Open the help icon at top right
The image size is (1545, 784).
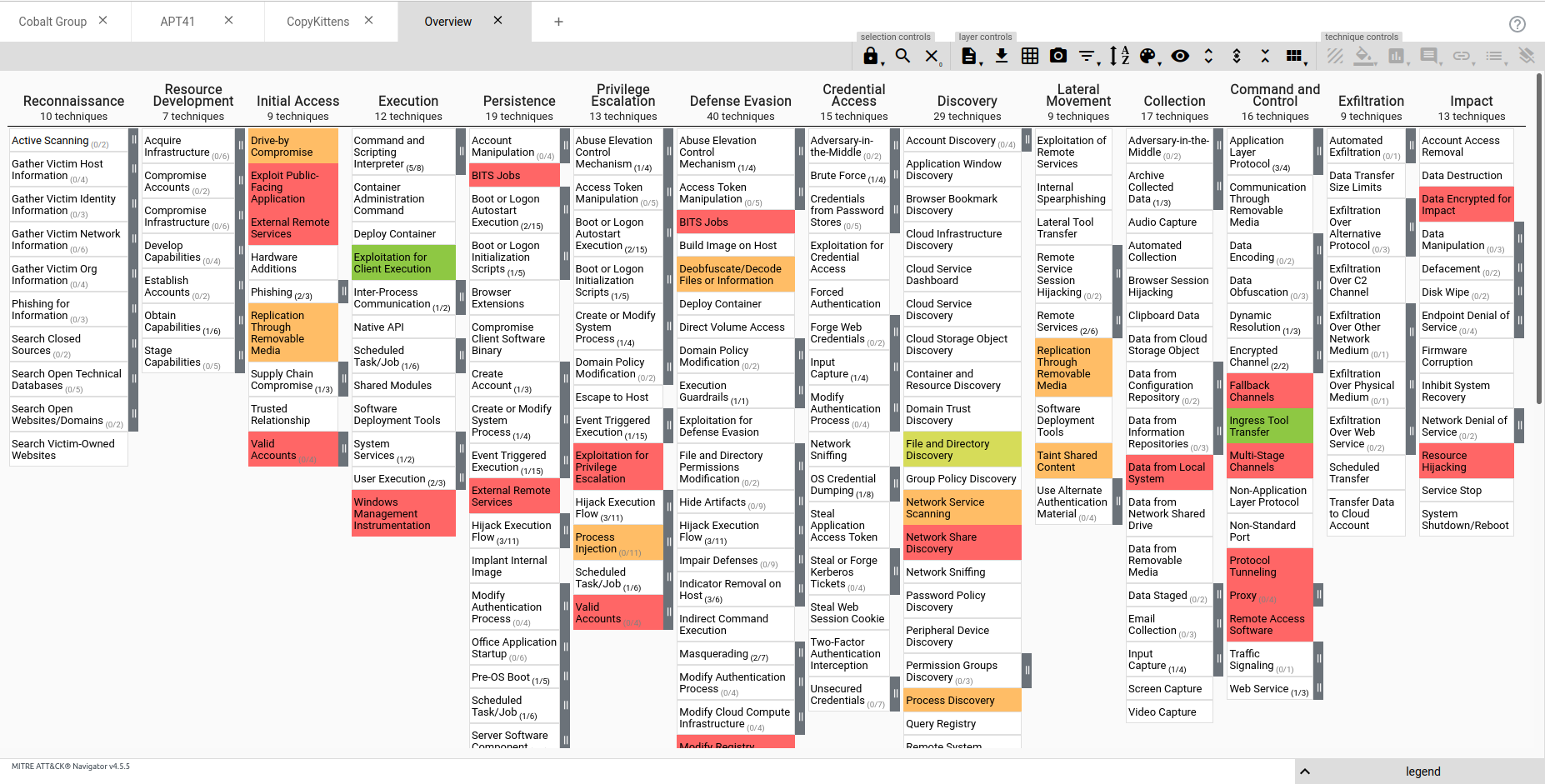coord(1517,24)
